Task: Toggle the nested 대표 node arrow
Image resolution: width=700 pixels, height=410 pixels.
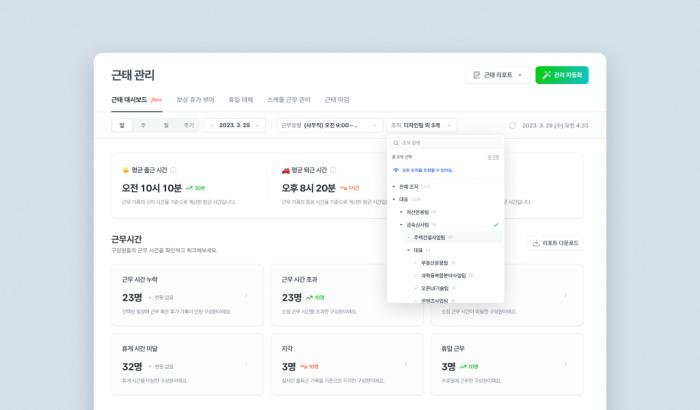Action: [x=408, y=250]
